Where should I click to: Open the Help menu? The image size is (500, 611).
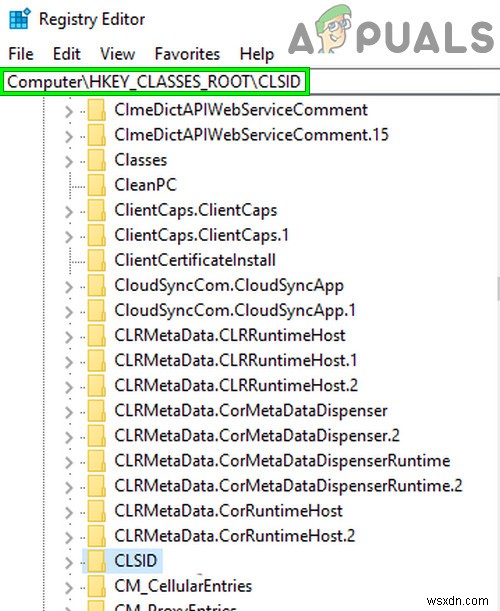click(257, 54)
